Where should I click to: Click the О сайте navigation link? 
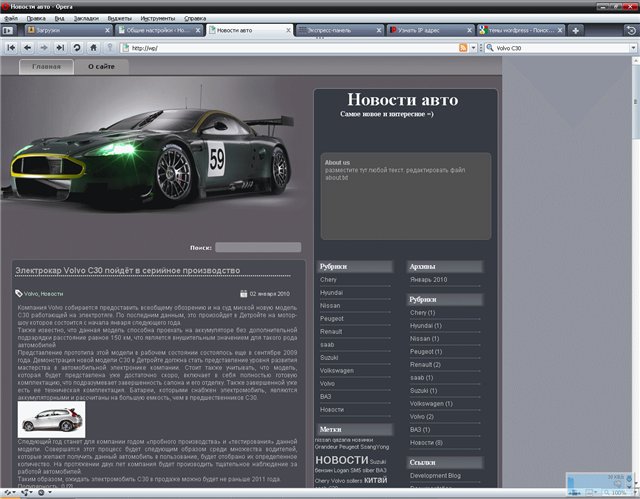click(101, 66)
